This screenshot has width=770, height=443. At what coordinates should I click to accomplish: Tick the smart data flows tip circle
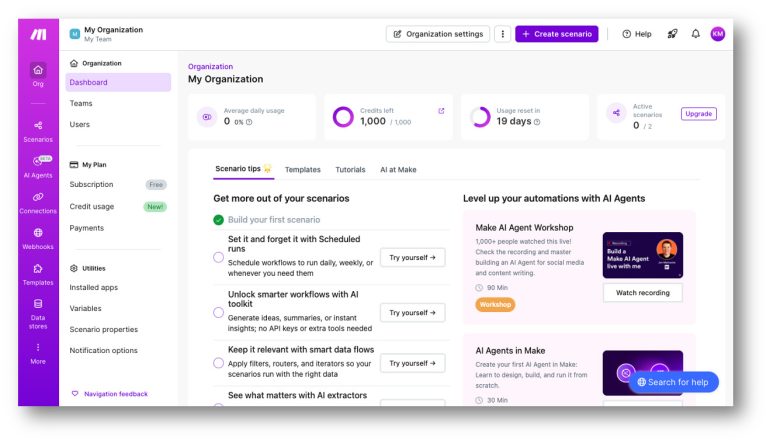pos(218,363)
